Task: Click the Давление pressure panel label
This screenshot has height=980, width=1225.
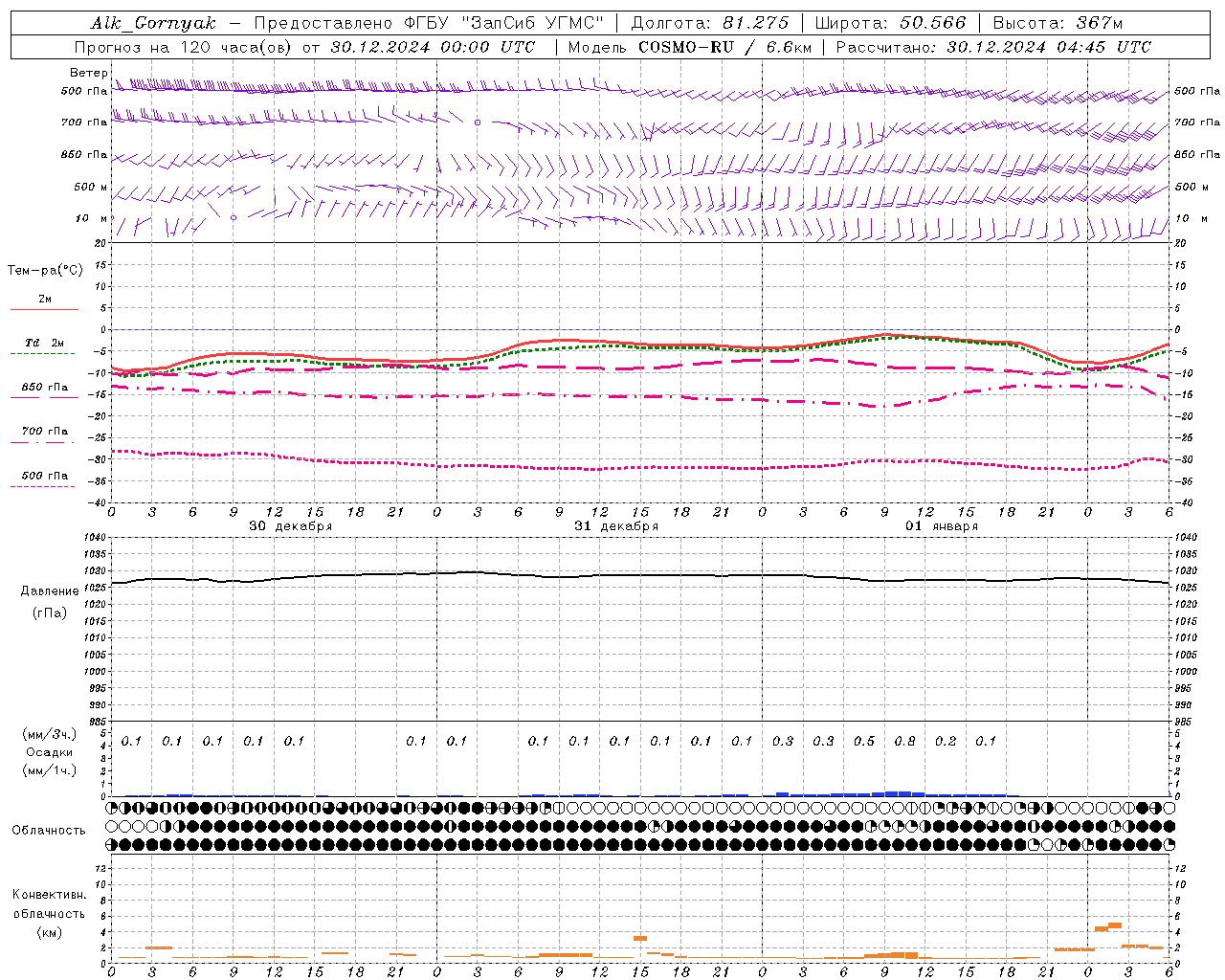Action: [50, 591]
